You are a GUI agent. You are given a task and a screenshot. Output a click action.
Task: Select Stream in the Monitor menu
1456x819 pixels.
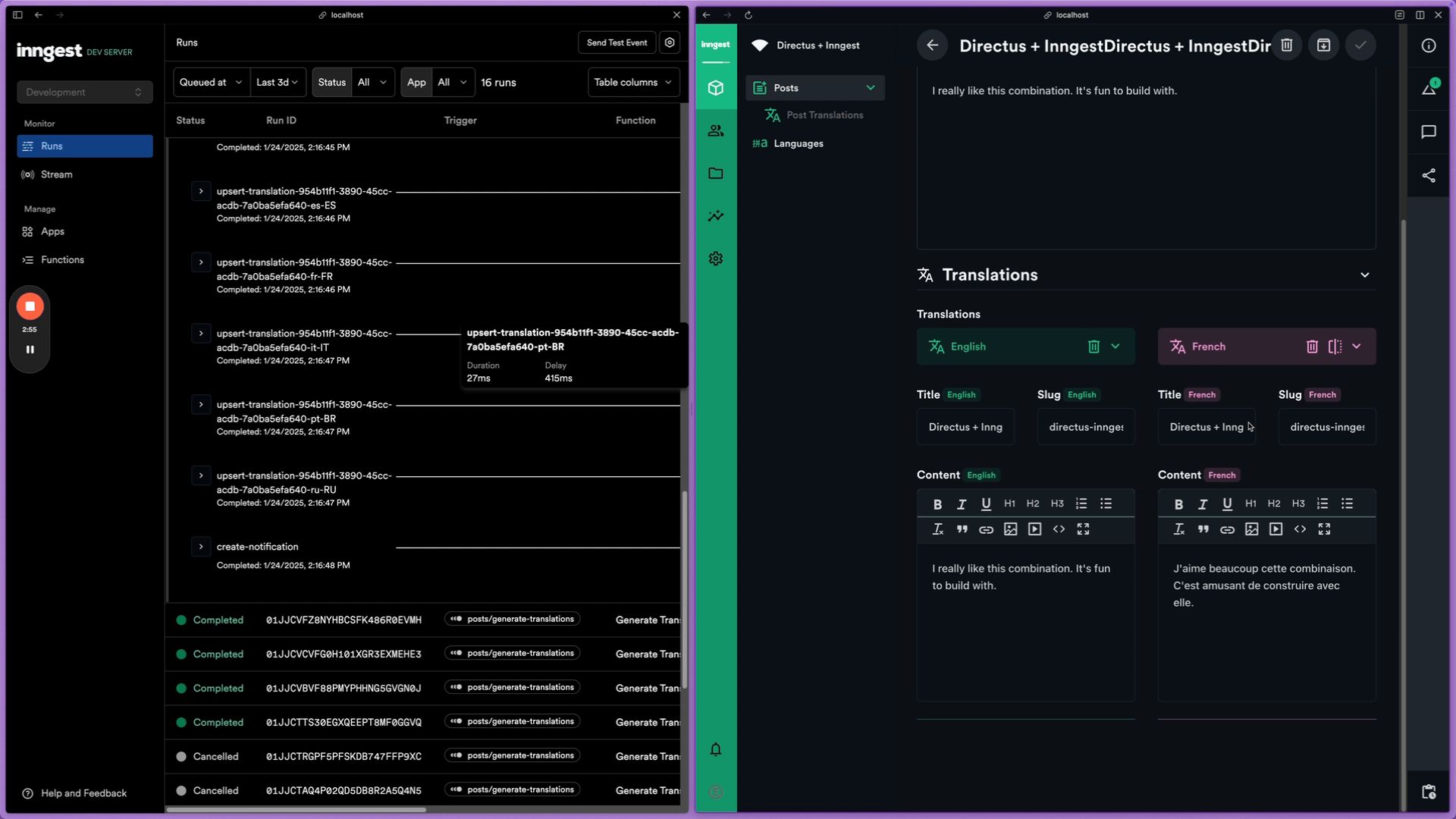(x=57, y=174)
